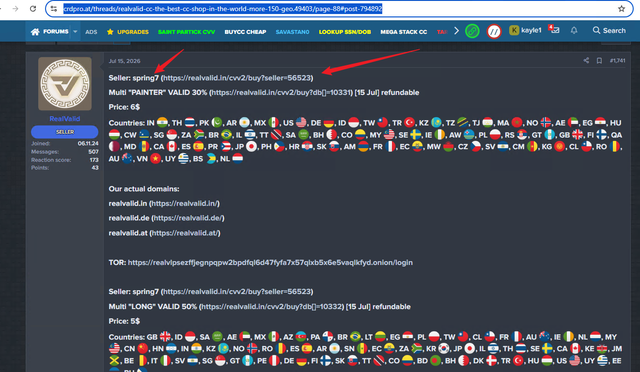Open the SAINT PARTICK CVV nav item
Viewport: 640px width, 372px height.
pyautogui.click(x=186, y=32)
